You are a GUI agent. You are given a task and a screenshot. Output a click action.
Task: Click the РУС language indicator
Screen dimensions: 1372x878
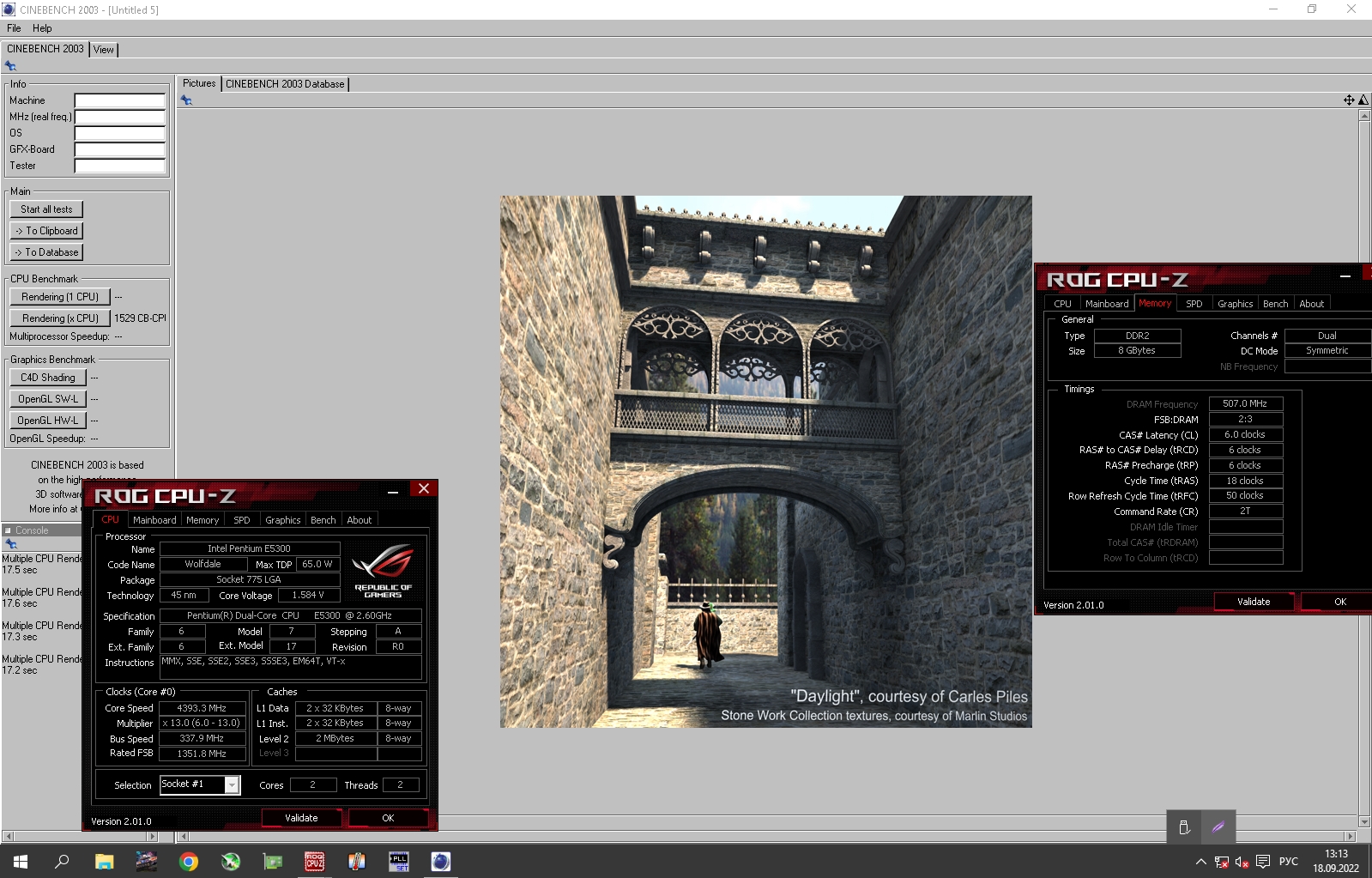(1289, 862)
